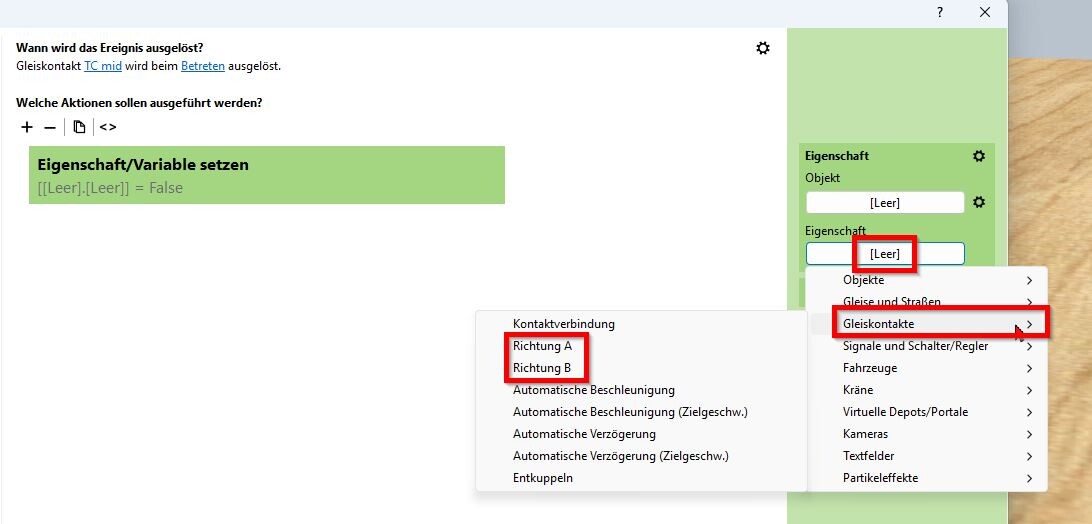Image resolution: width=1092 pixels, height=524 pixels.
Task: Click the Betreten trigger type link
Action: (203, 66)
